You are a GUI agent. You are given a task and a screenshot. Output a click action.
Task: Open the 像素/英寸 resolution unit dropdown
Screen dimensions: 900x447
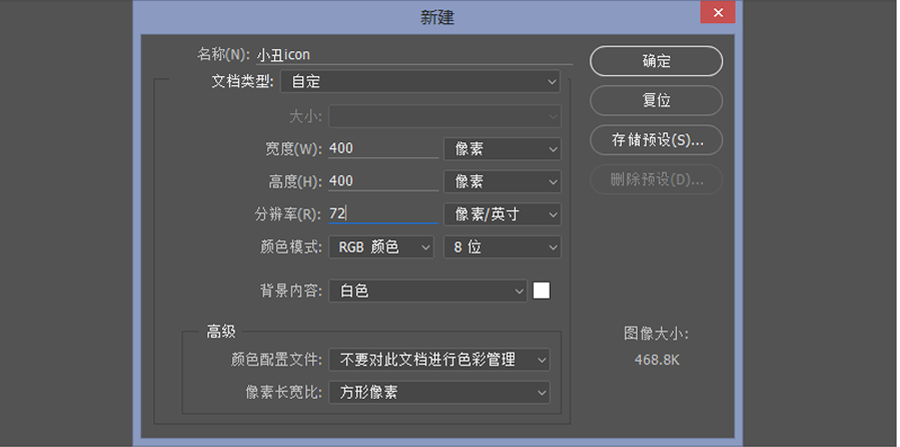(x=502, y=215)
